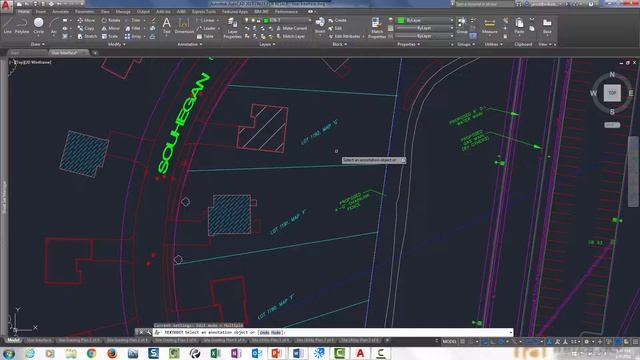The height and width of the screenshot is (360, 640).
Task: Activate the Mirror command
Action: coord(111,28)
